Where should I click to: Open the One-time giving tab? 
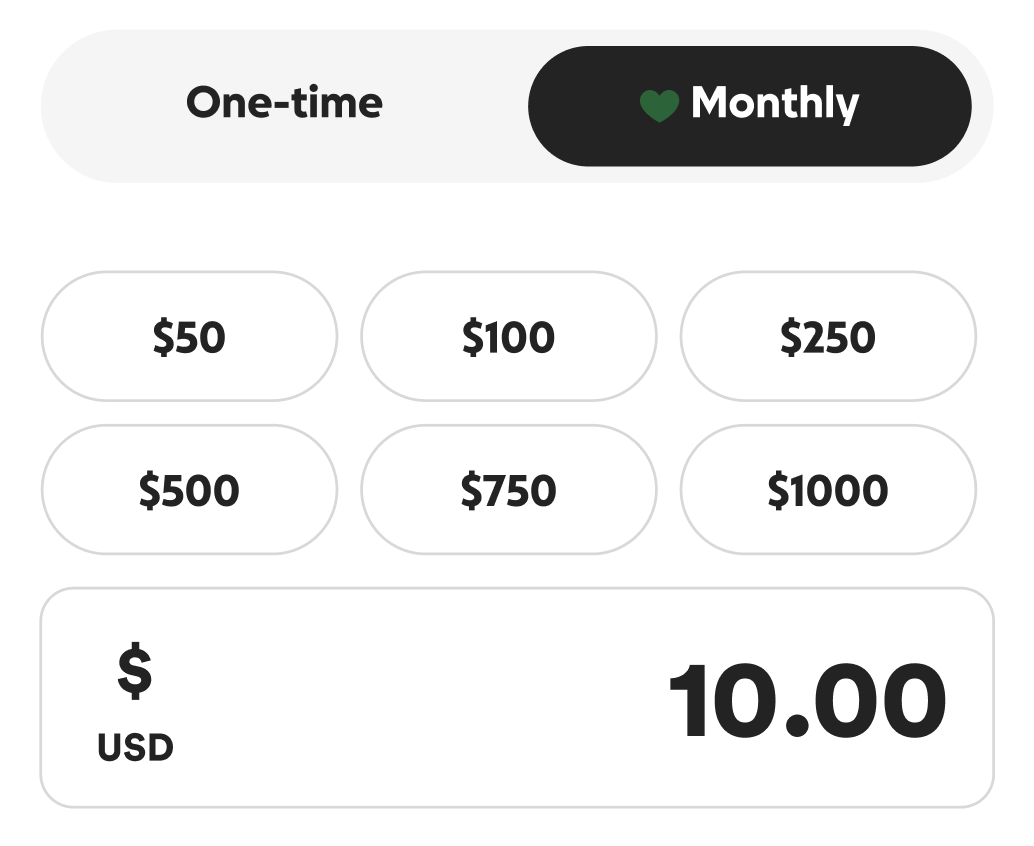click(284, 104)
